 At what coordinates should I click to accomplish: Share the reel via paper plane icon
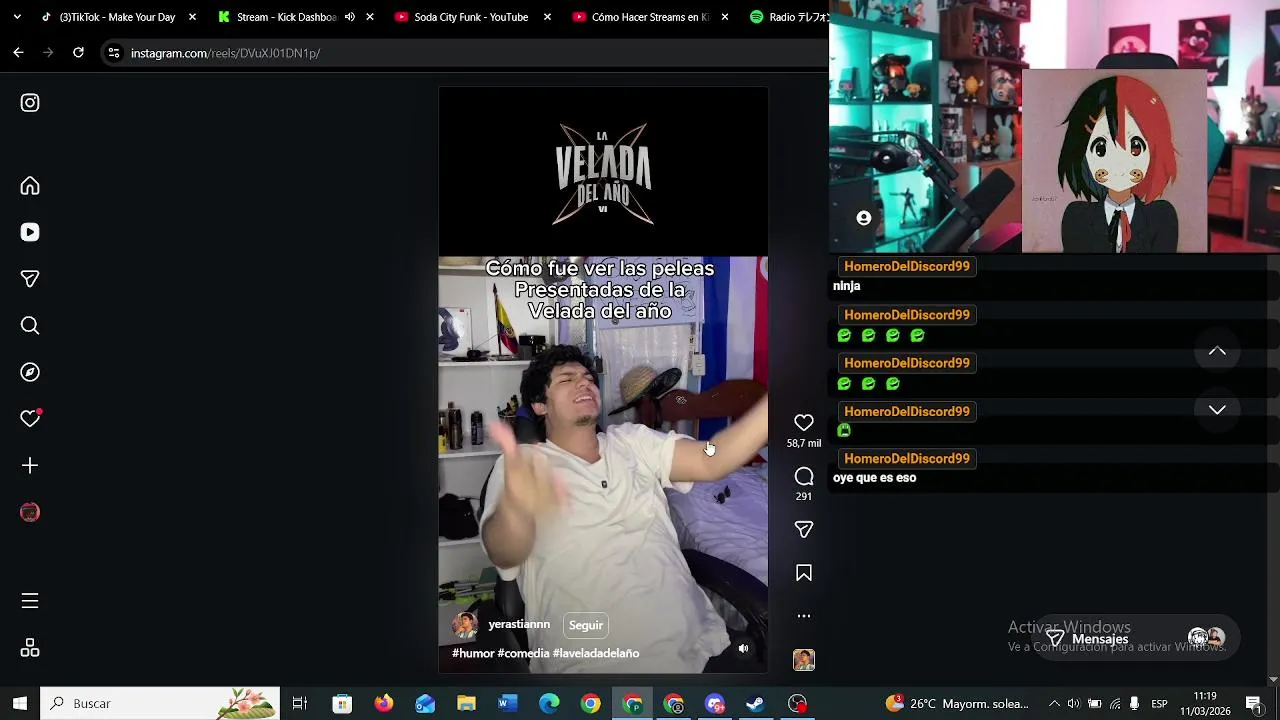pos(804,529)
